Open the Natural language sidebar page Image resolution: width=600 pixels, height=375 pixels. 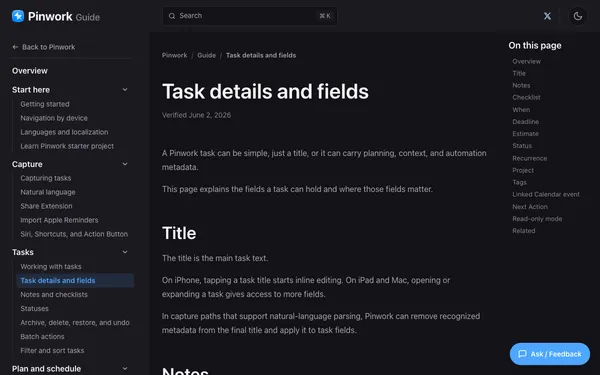(48, 192)
